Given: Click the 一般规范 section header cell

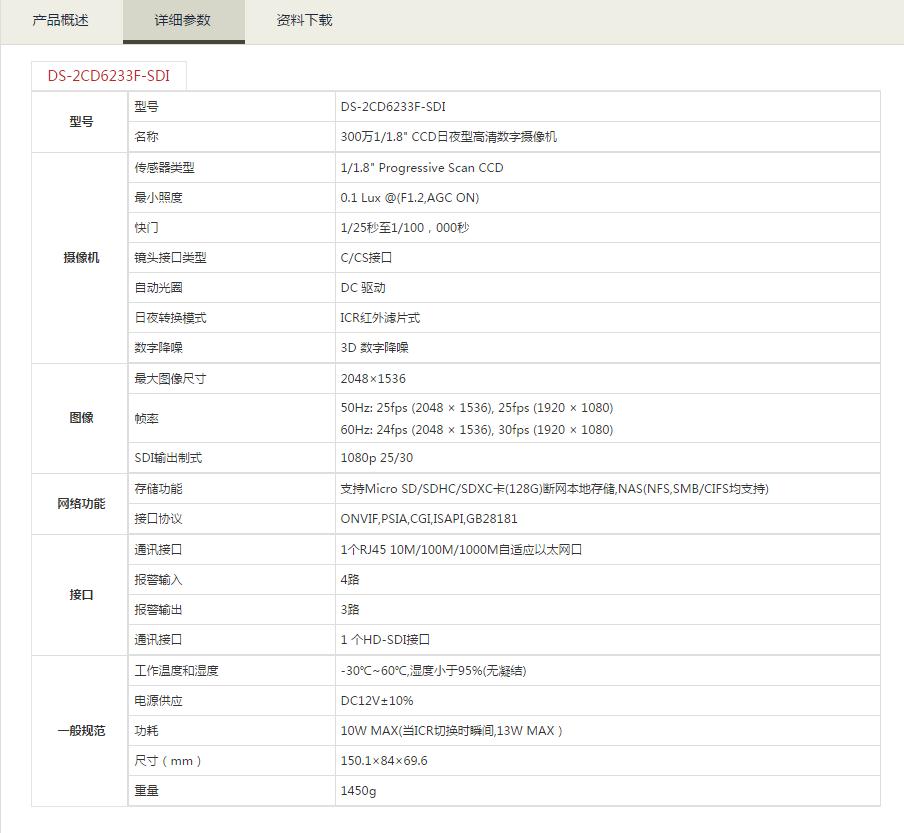Looking at the screenshot, I should click(x=81, y=731).
